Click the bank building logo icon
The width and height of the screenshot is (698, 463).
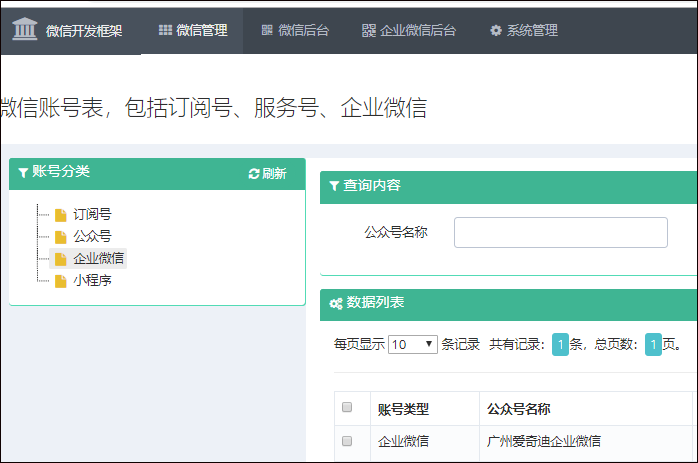(24, 29)
